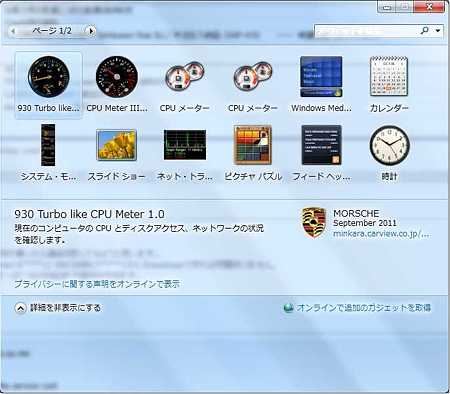The height and width of the screenshot is (394, 450).
Task: Pick the CPU メーター gadget beside CPU Meter III
Action: (x=185, y=85)
